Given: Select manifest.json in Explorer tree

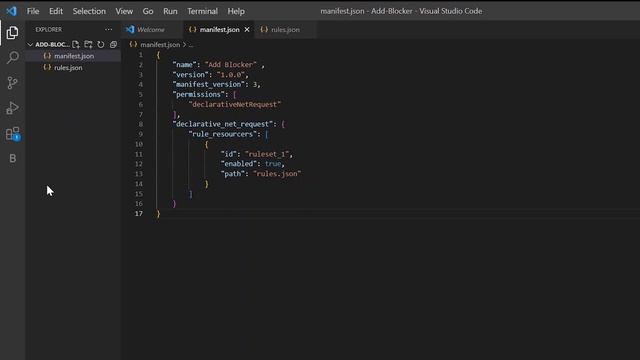Looking at the screenshot, I should coord(74,56).
